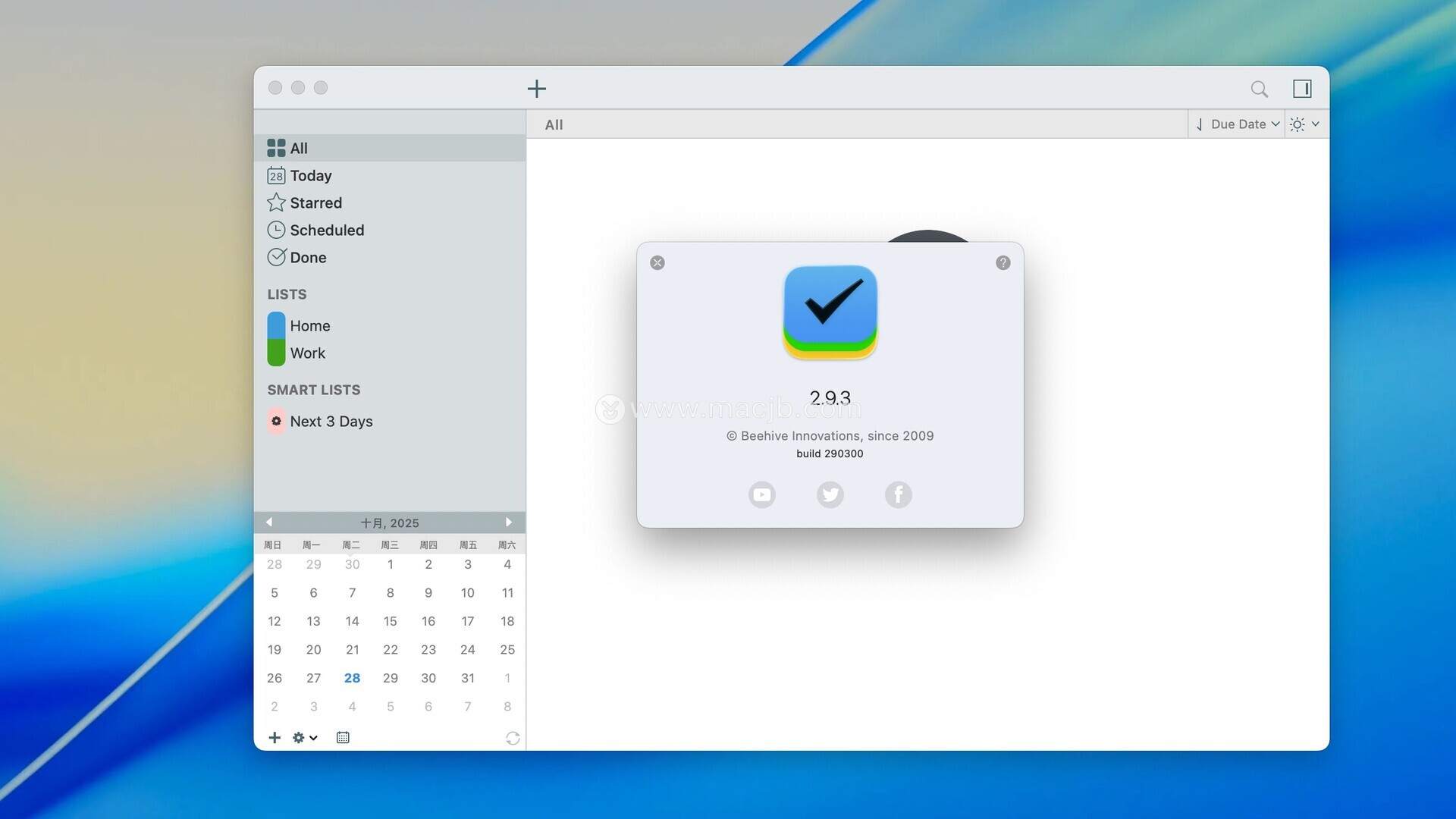This screenshot has height=819, width=1456.
Task: Open YouTube icon in About dialog
Action: [x=761, y=494]
